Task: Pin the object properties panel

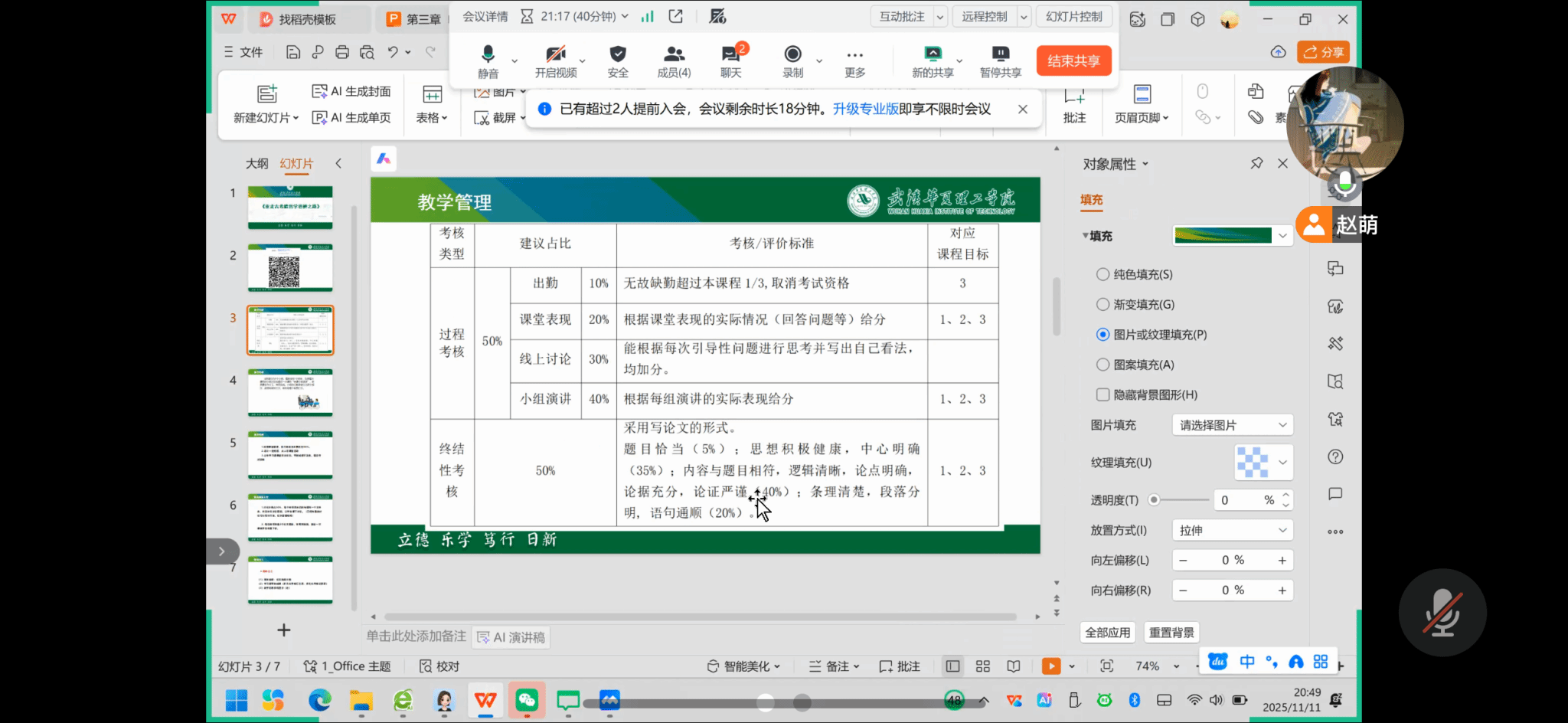Action: click(1256, 163)
